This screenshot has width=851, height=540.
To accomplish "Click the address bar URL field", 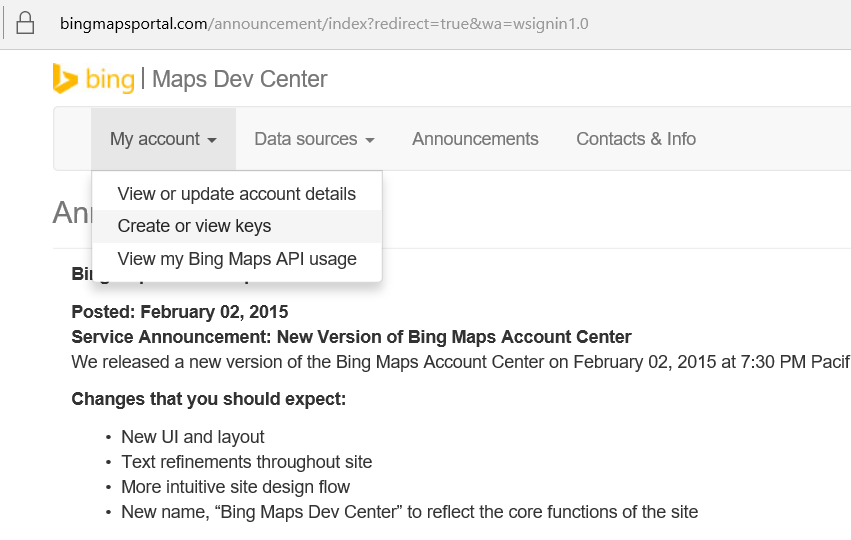I will point(324,24).
